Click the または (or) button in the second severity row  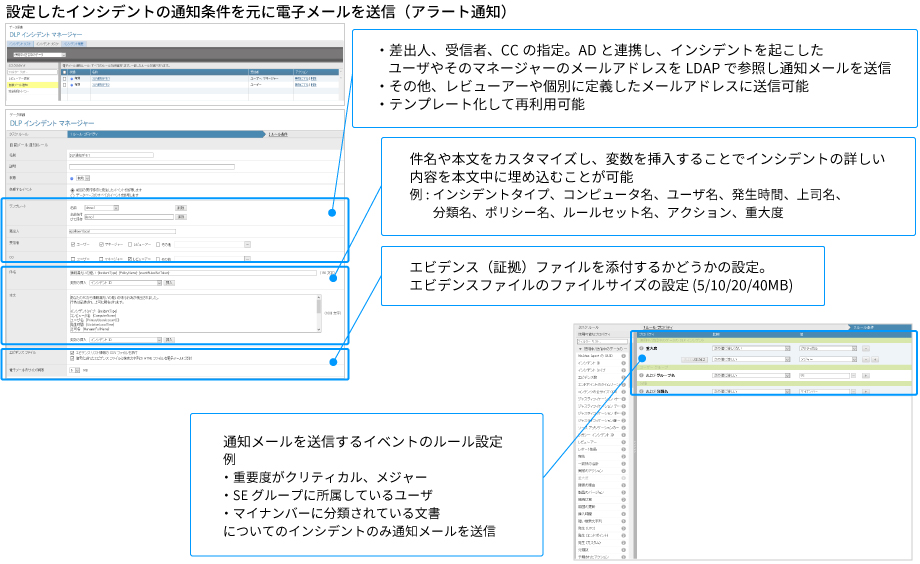tap(694, 359)
